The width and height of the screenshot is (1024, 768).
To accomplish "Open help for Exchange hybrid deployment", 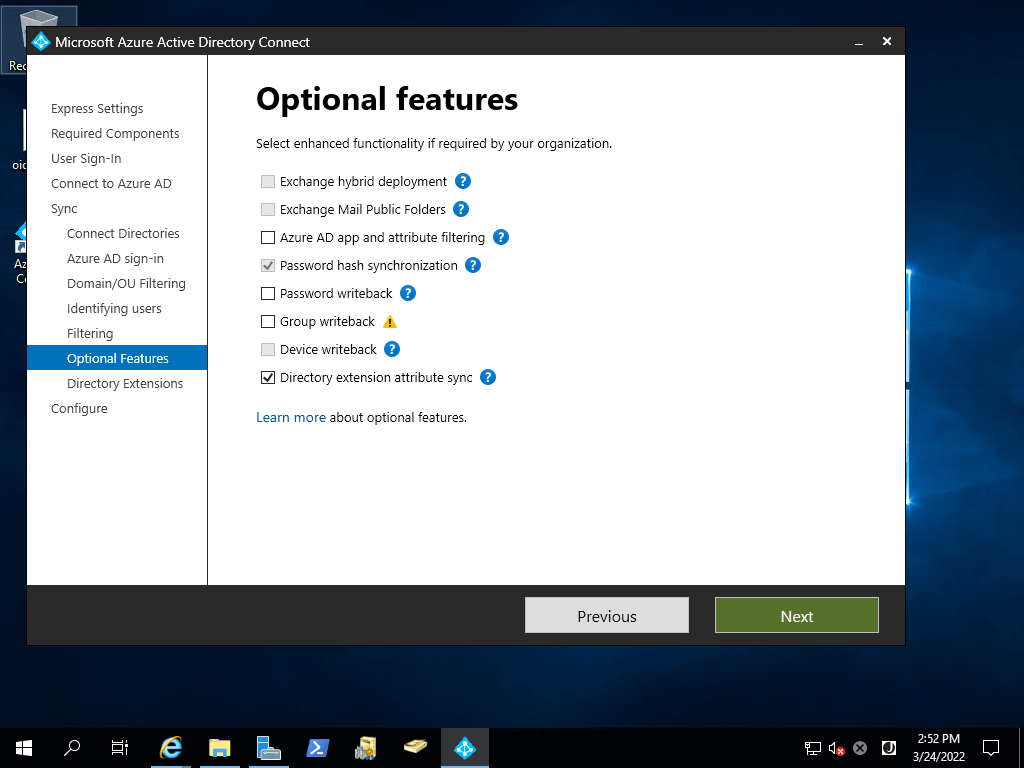I will point(462,182).
